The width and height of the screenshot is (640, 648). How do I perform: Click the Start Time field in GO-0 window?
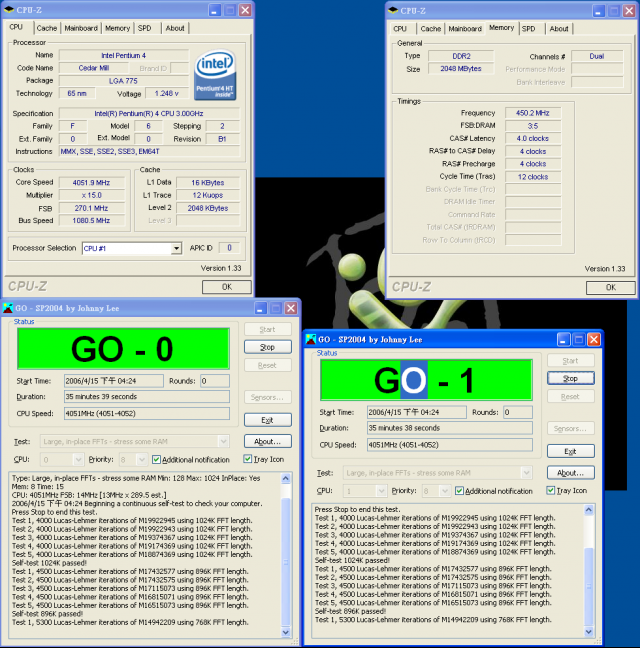tap(114, 381)
